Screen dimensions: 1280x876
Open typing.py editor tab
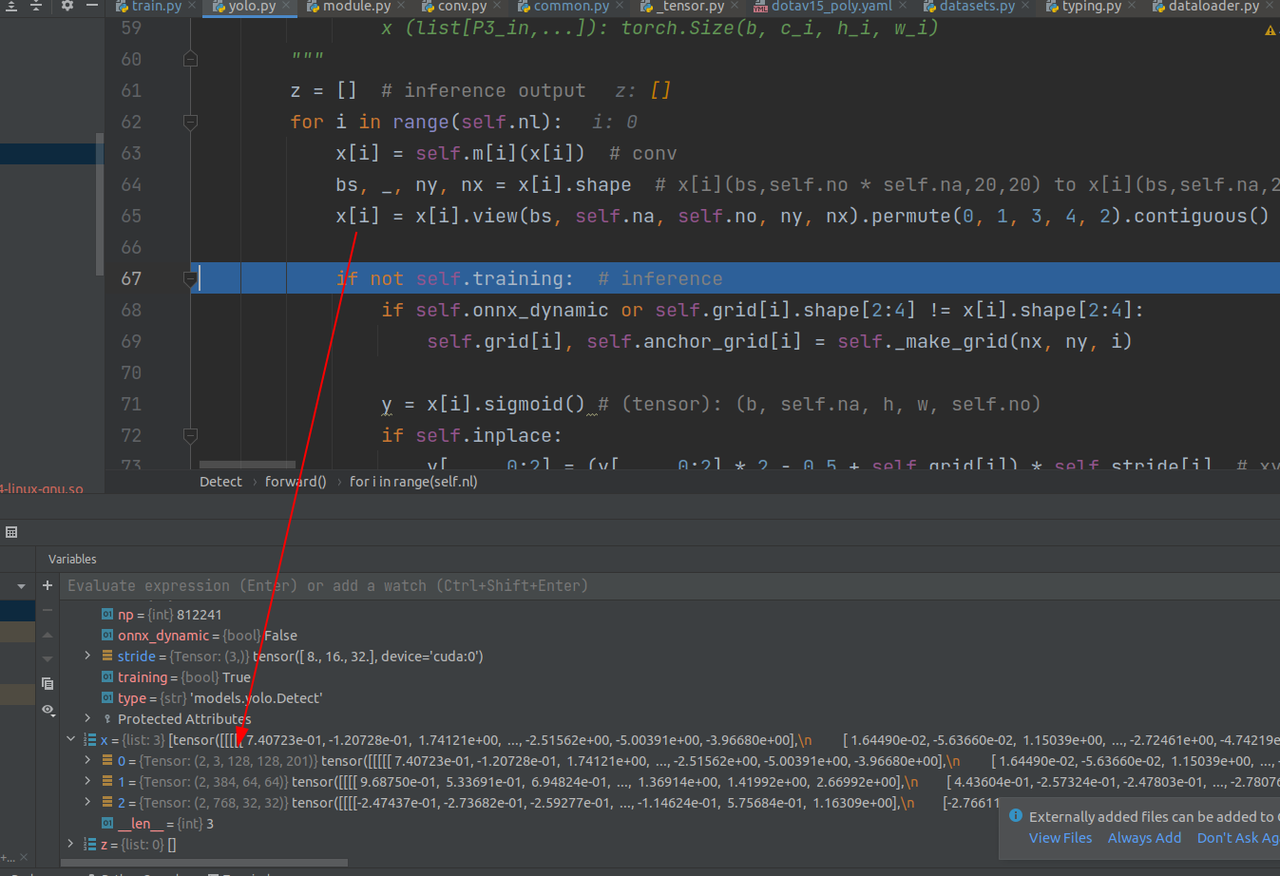pyautogui.click(x=1090, y=6)
